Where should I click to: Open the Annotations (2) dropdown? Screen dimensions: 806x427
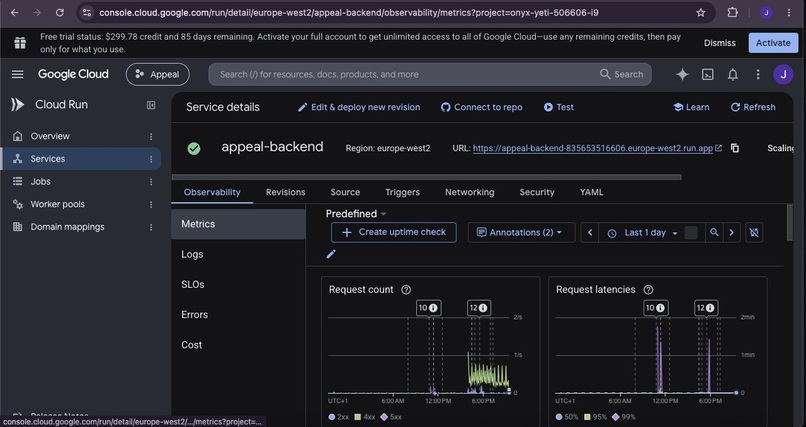click(520, 232)
